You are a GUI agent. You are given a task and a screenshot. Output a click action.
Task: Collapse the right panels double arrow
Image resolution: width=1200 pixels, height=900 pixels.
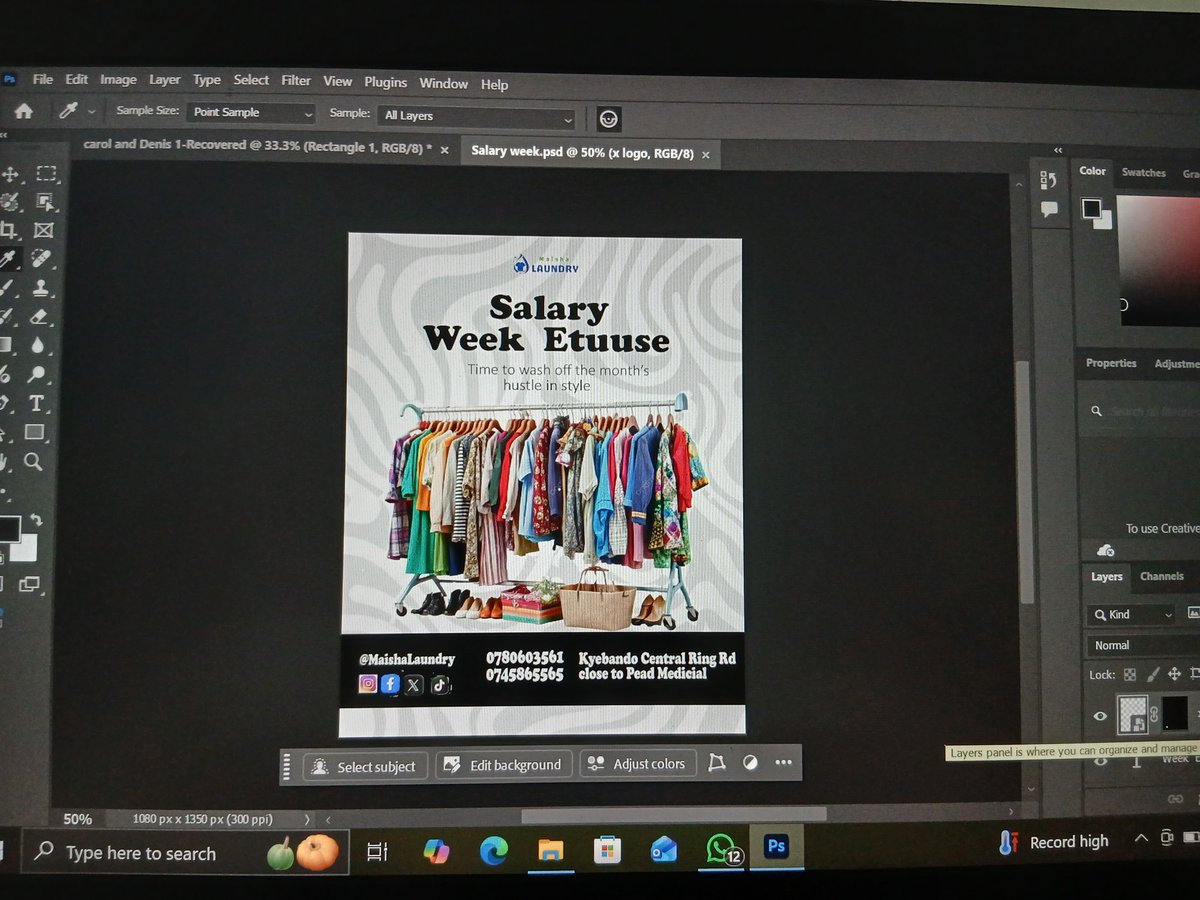(1058, 151)
